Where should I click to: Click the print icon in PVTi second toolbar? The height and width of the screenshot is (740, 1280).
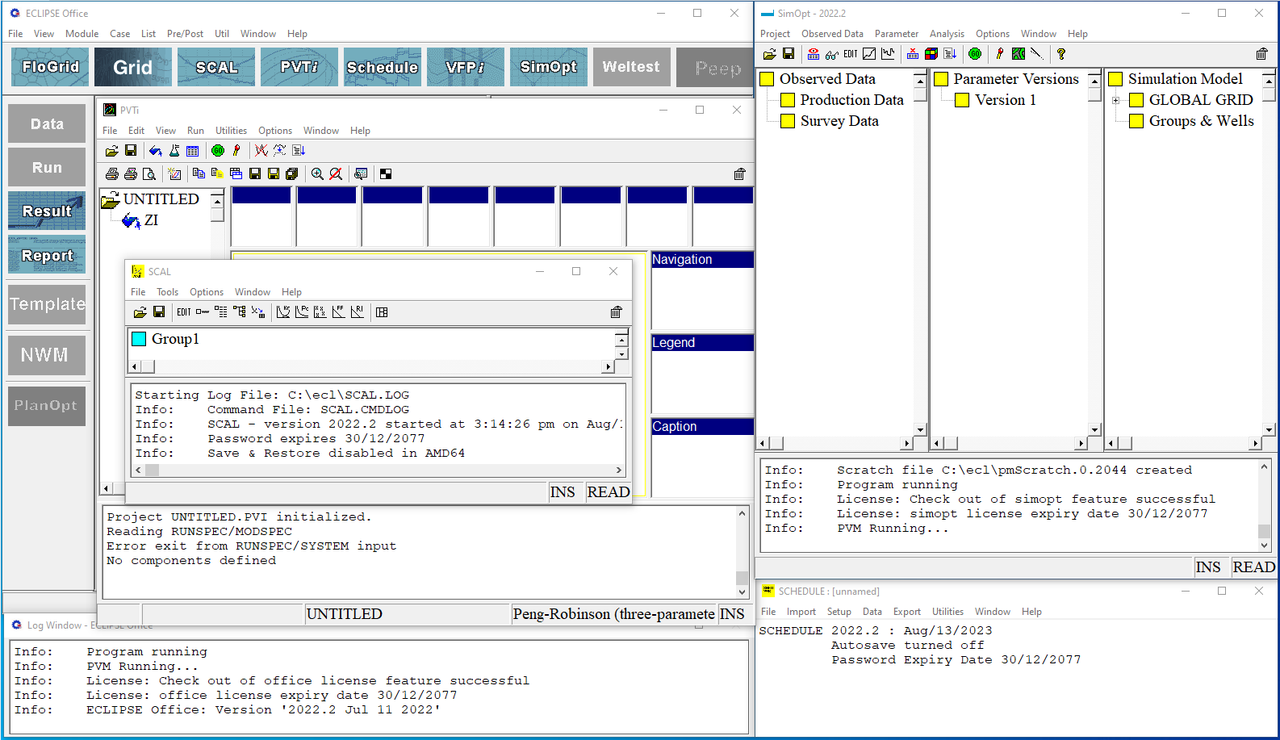(112, 174)
